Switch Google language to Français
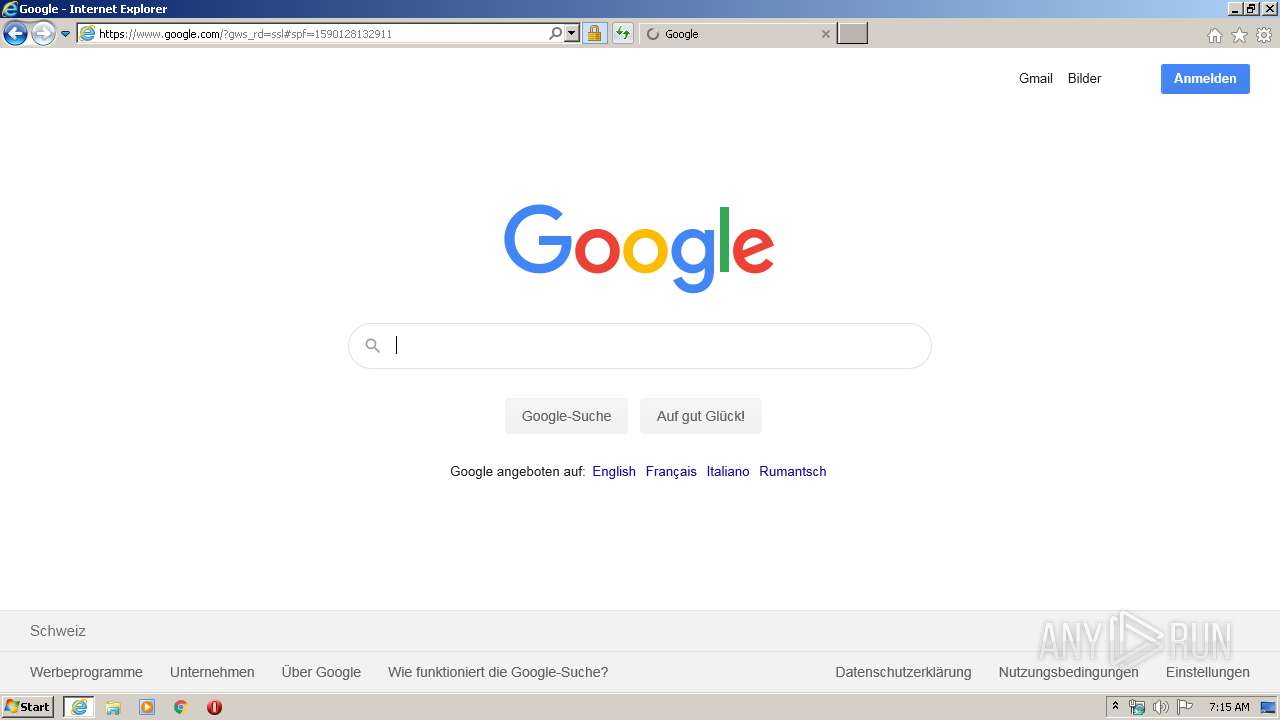The width and height of the screenshot is (1280, 720). [x=671, y=471]
